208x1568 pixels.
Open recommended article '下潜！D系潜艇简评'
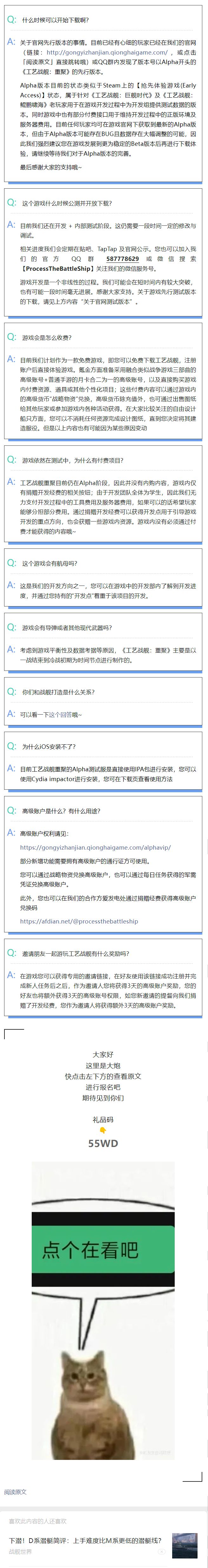coord(85,1540)
